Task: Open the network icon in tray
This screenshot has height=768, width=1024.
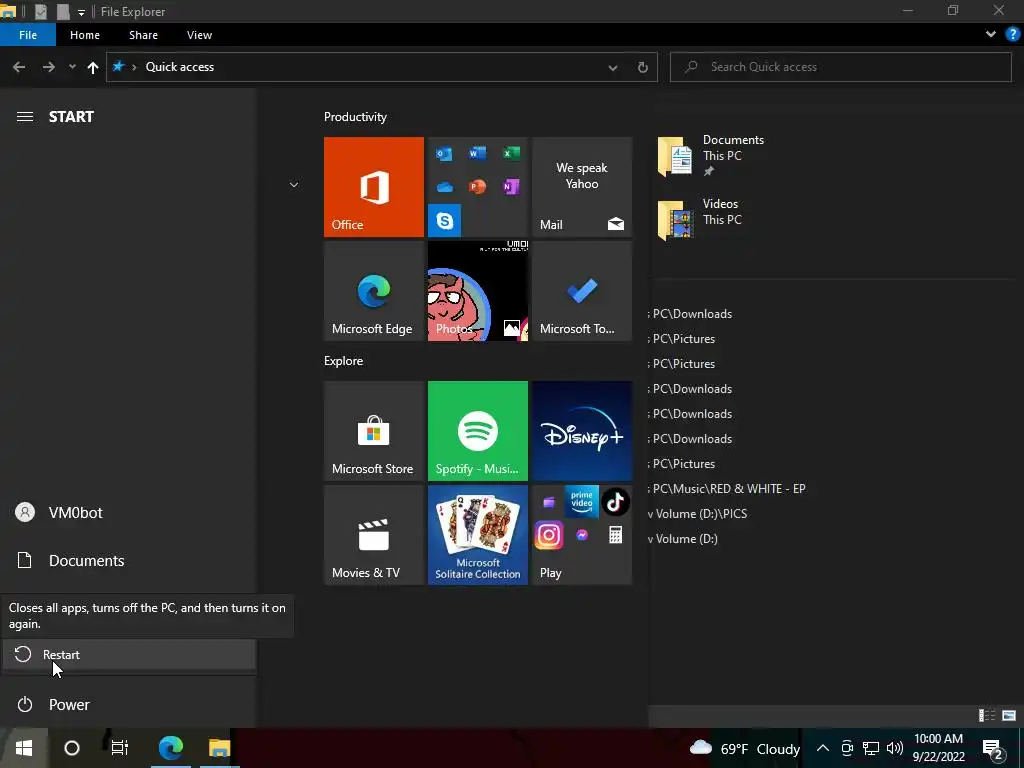Action: click(x=871, y=748)
